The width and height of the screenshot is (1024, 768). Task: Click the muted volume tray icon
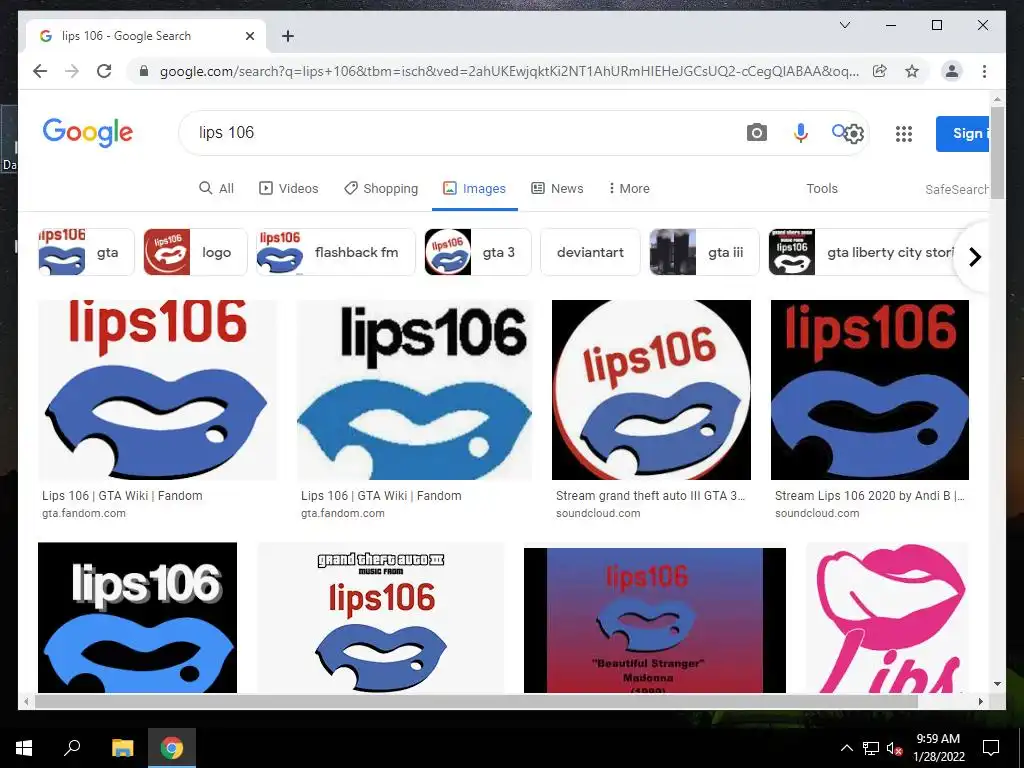[894, 748]
